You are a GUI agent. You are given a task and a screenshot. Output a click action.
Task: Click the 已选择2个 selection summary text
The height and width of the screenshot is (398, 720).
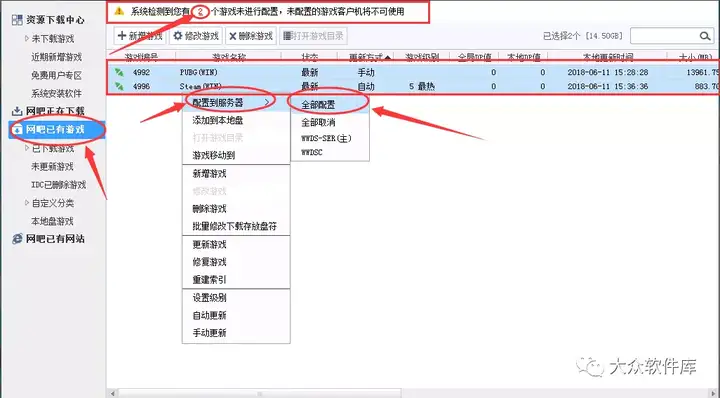point(583,36)
